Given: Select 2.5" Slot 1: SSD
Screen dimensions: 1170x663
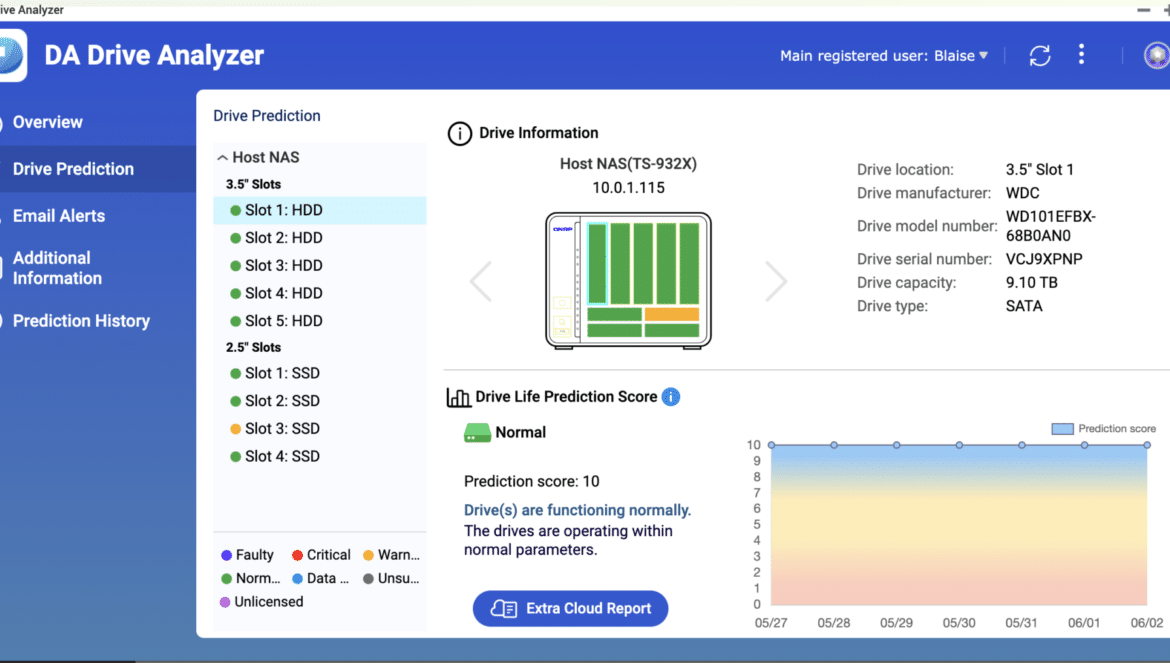Looking at the screenshot, I should pos(319,373).
